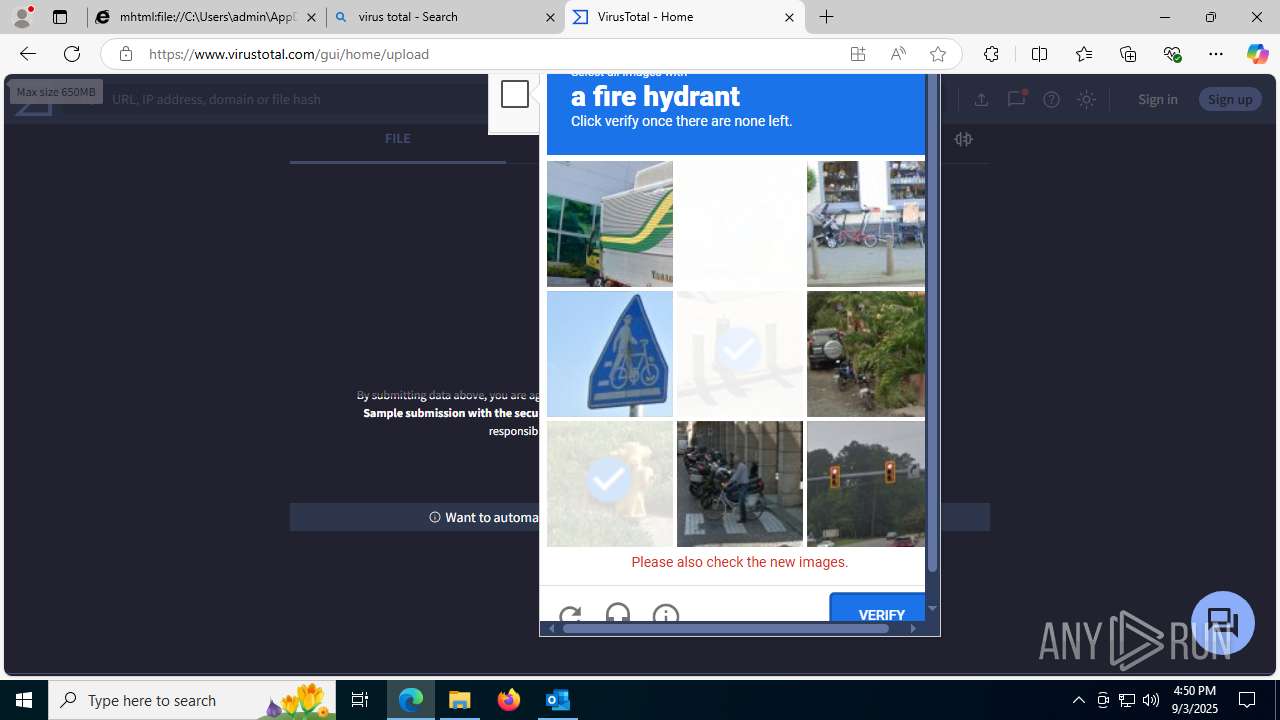
Task: Click VirusTotal upload icon
Action: pyautogui.click(x=981, y=99)
